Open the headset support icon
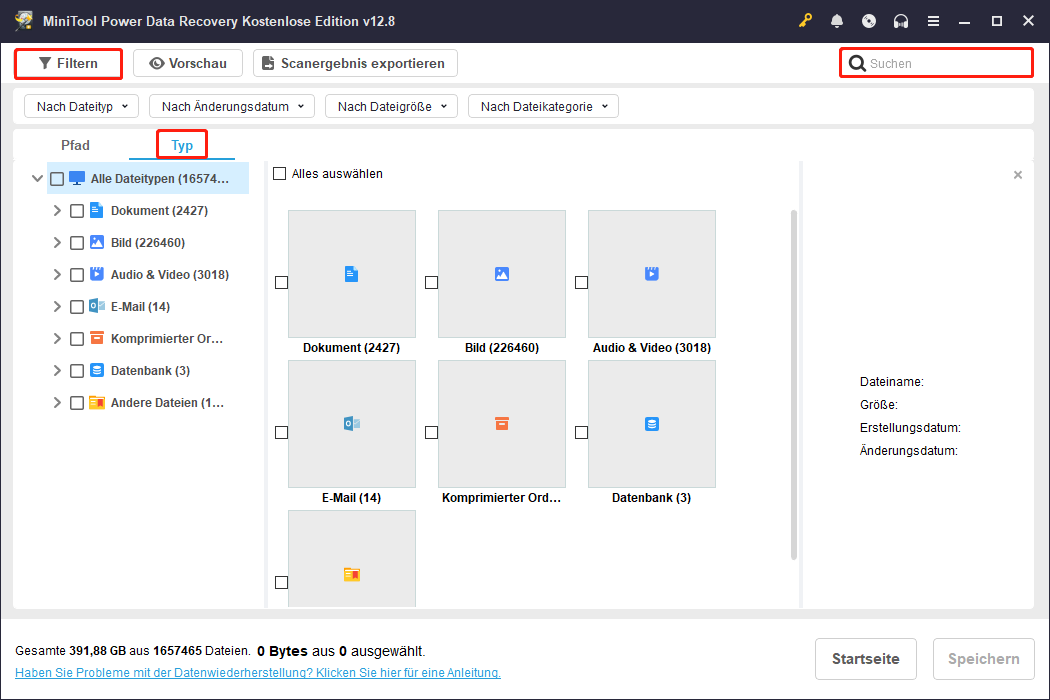1050x700 pixels. [899, 20]
